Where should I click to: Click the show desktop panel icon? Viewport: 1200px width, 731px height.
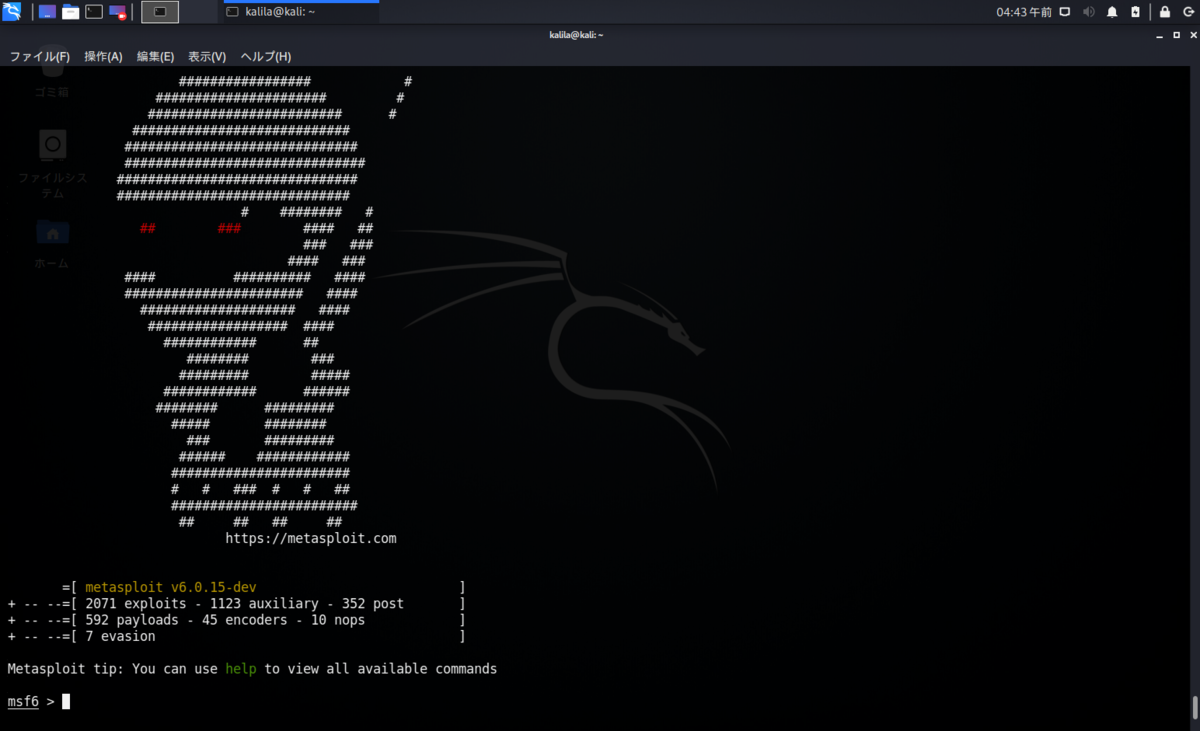point(47,12)
